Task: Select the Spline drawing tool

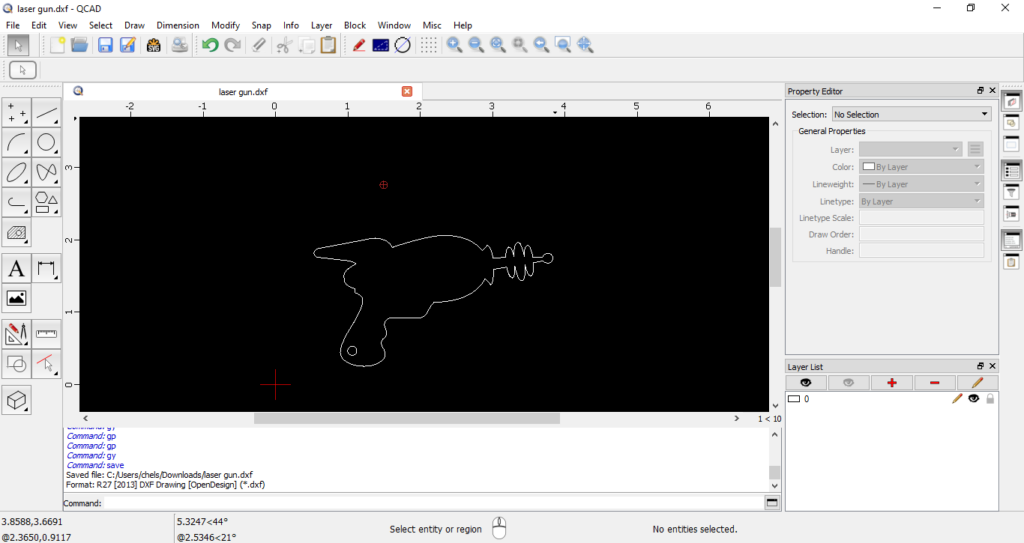Action: [x=46, y=173]
